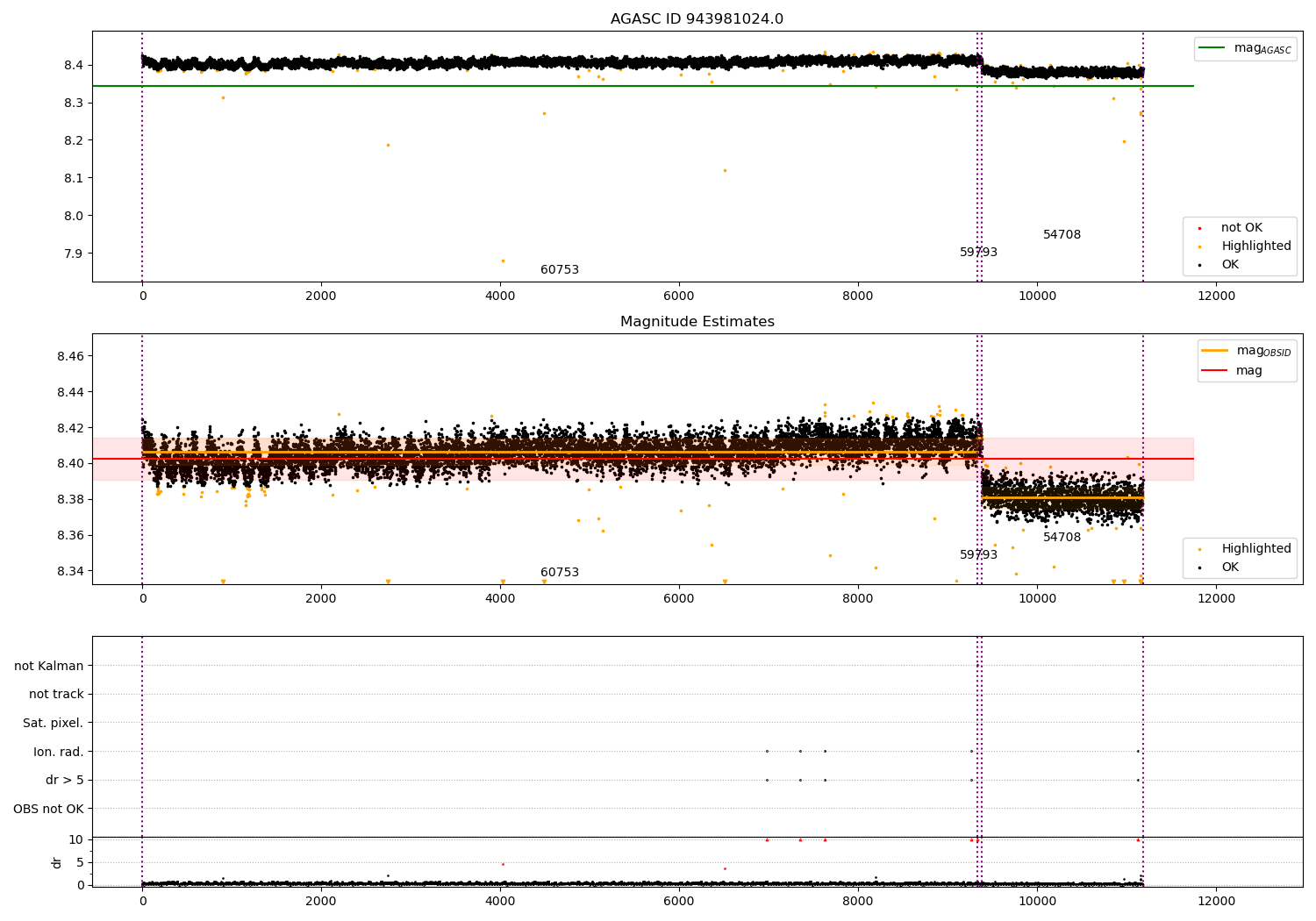Click the 'not Kalman' row label

pos(49,666)
